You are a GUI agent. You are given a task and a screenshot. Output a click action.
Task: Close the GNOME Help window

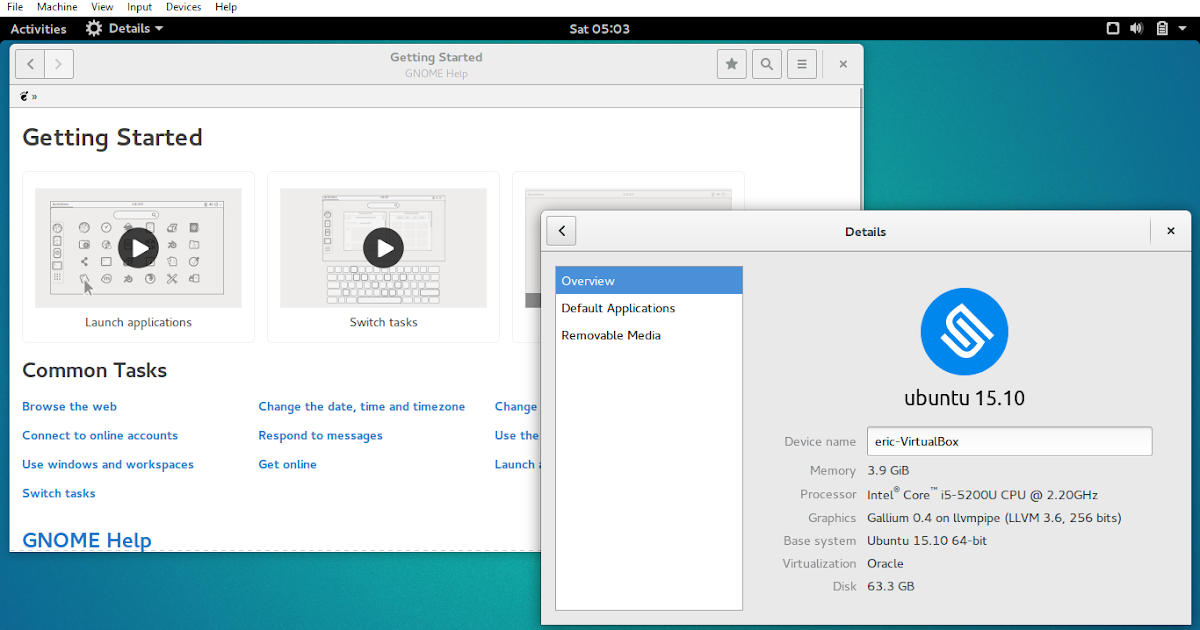pyautogui.click(x=843, y=64)
